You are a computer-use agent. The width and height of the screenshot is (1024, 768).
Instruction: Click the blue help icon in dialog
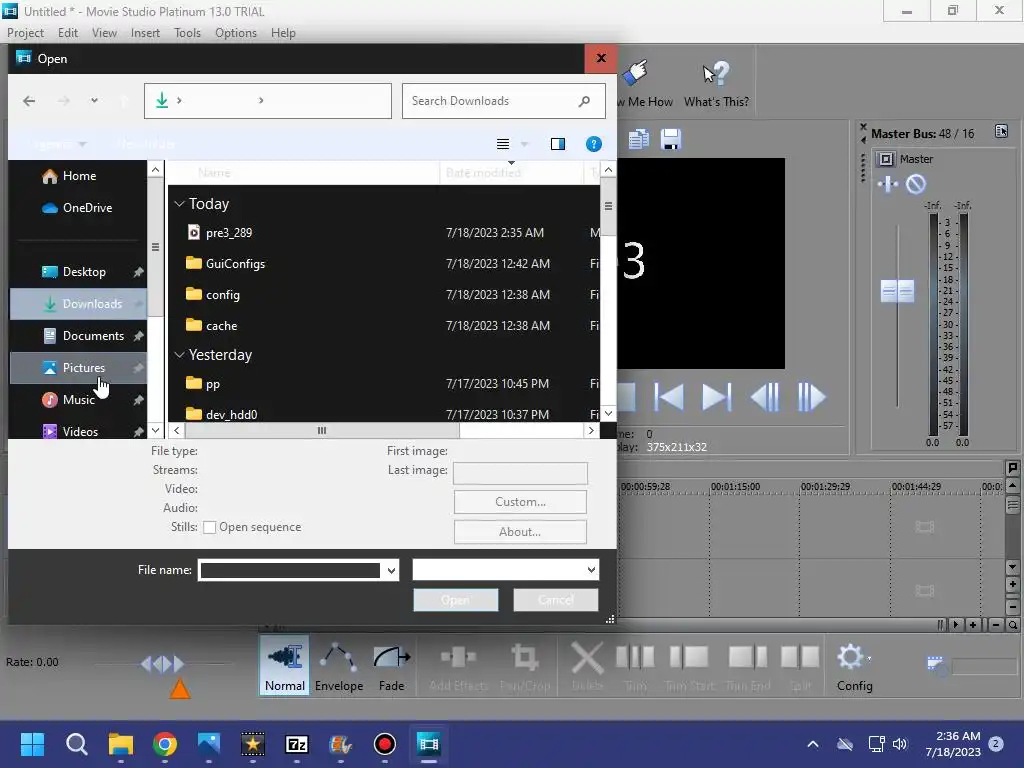click(x=594, y=144)
